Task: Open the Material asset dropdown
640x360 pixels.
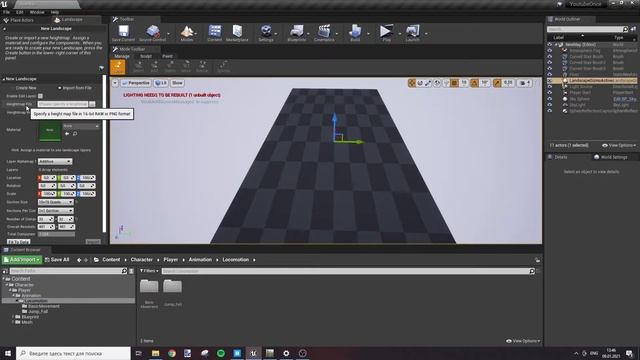Action: (x=81, y=126)
